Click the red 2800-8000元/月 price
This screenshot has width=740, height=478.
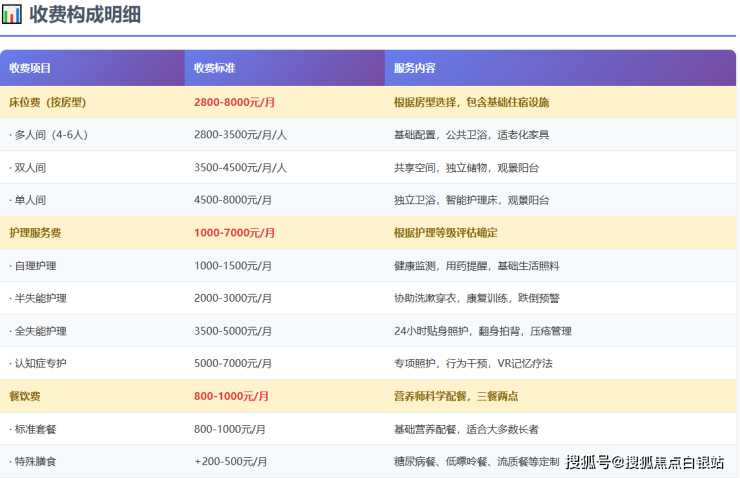pyautogui.click(x=234, y=102)
